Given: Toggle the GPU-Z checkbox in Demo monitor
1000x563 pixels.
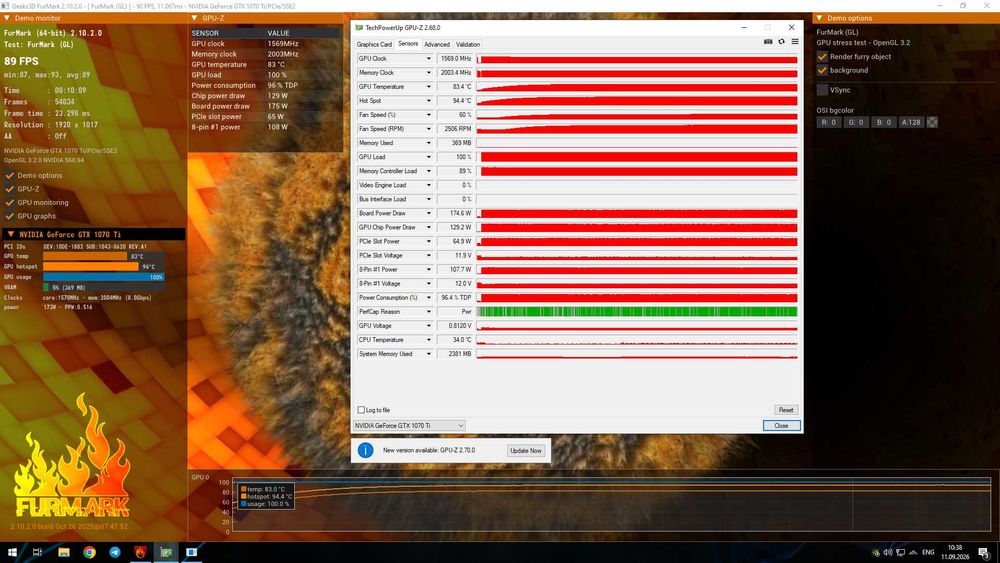Looking at the screenshot, I should [10, 189].
